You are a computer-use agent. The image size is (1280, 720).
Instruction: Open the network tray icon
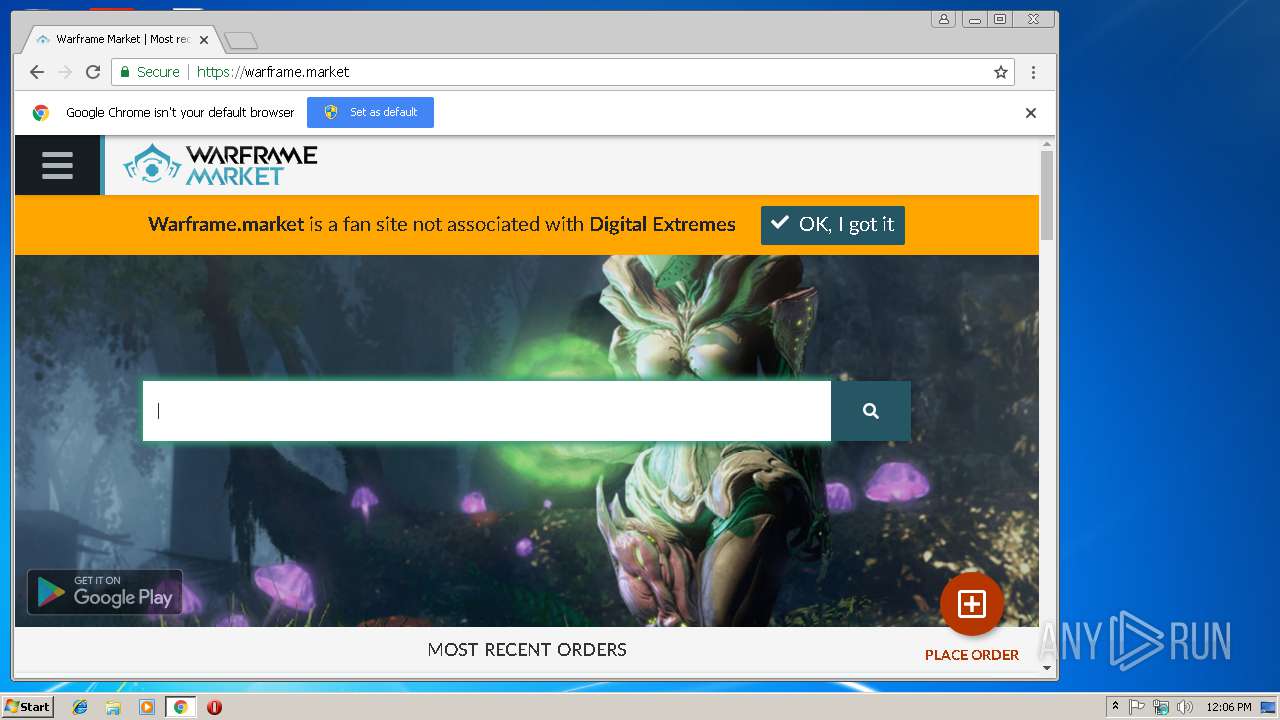[1161, 707]
